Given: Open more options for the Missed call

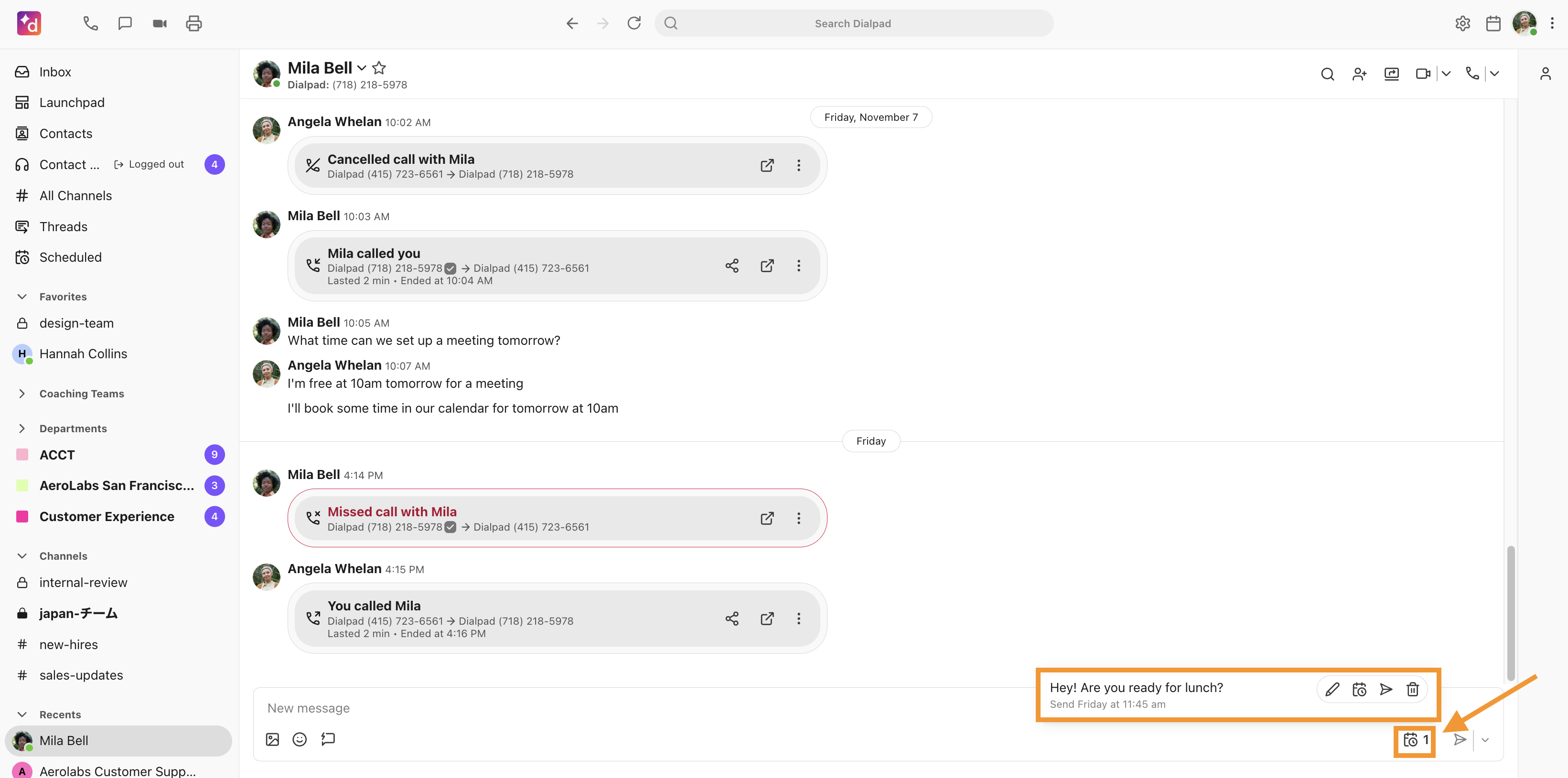Looking at the screenshot, I should (x=799, y=518).
